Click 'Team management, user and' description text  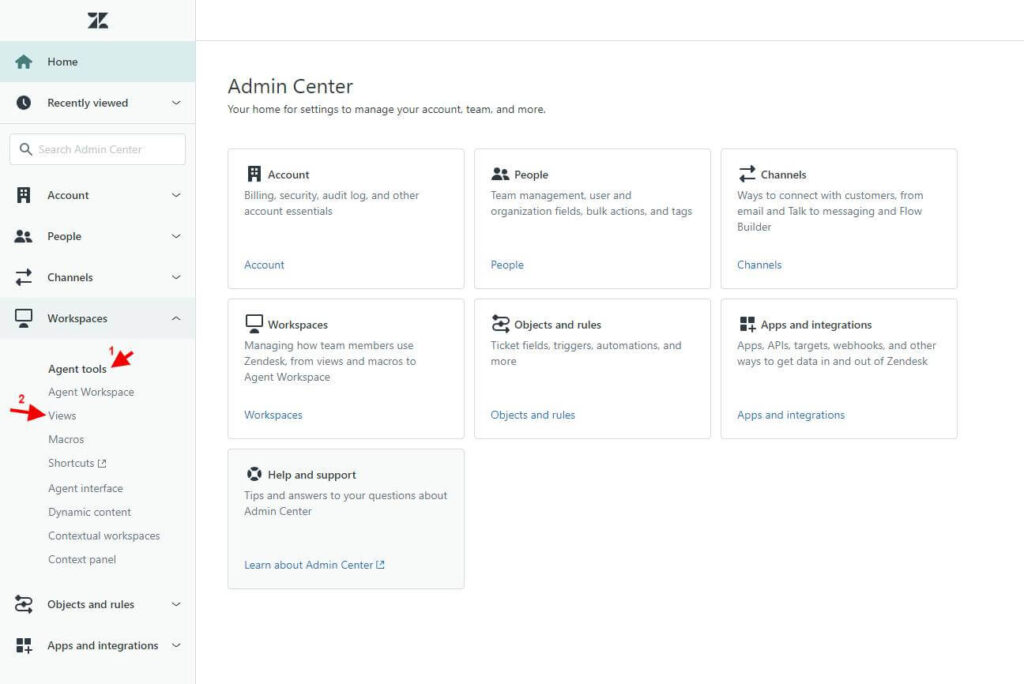point(591,203)
